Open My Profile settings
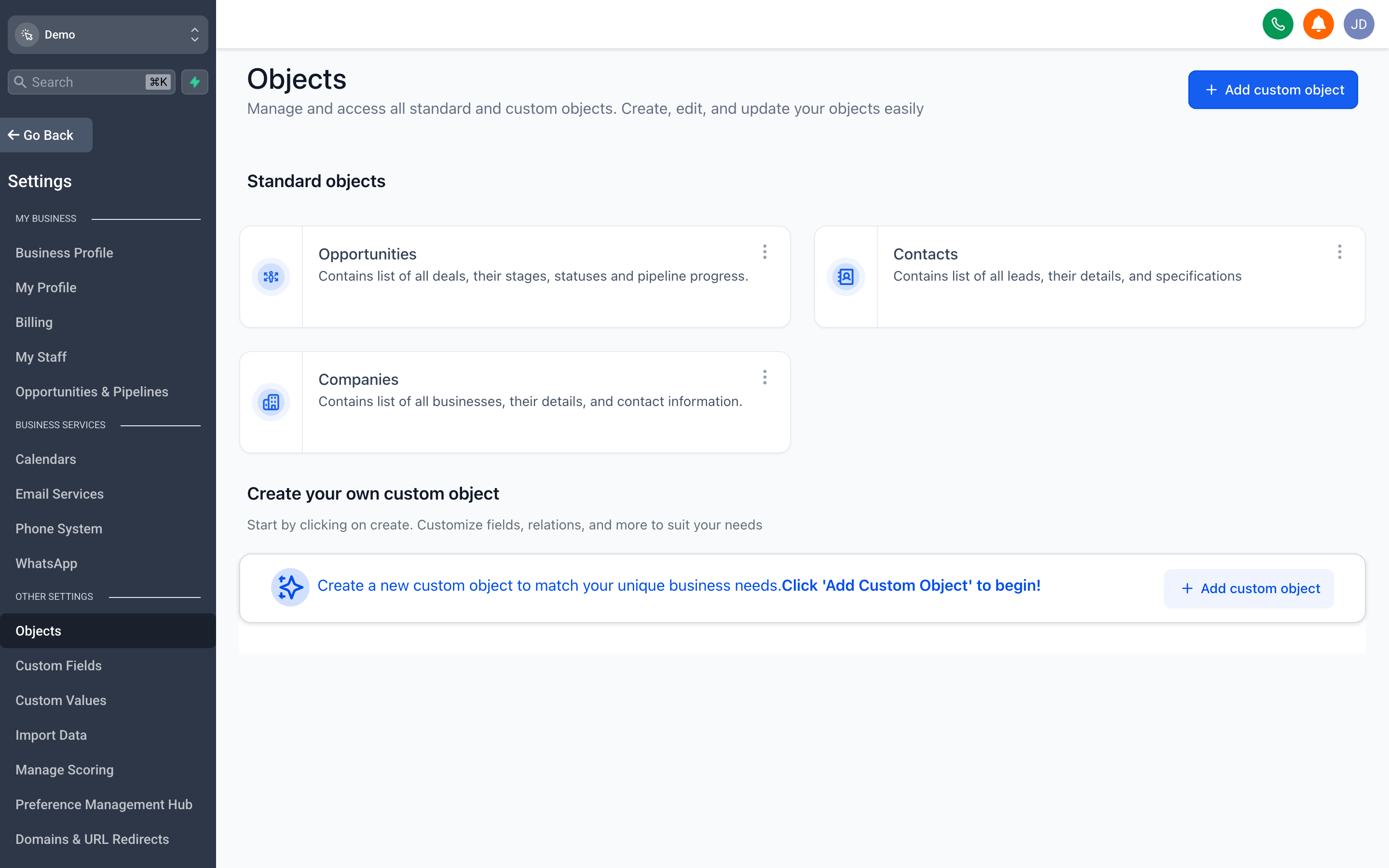Viewport: 1389px width, 868px height. (x=46, y=287)
